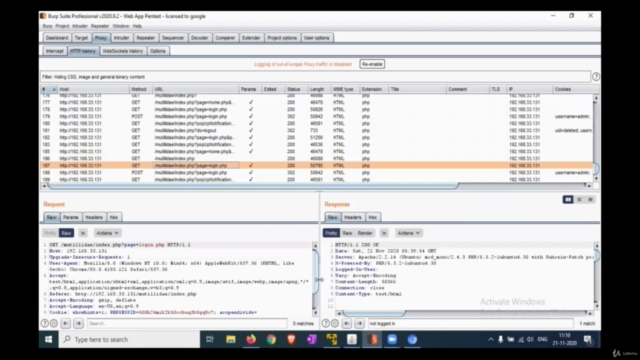Click Response search field containing 'not logged in'
Screen dimensions: 640x360
pyautogui.click(x=471, y=323)
